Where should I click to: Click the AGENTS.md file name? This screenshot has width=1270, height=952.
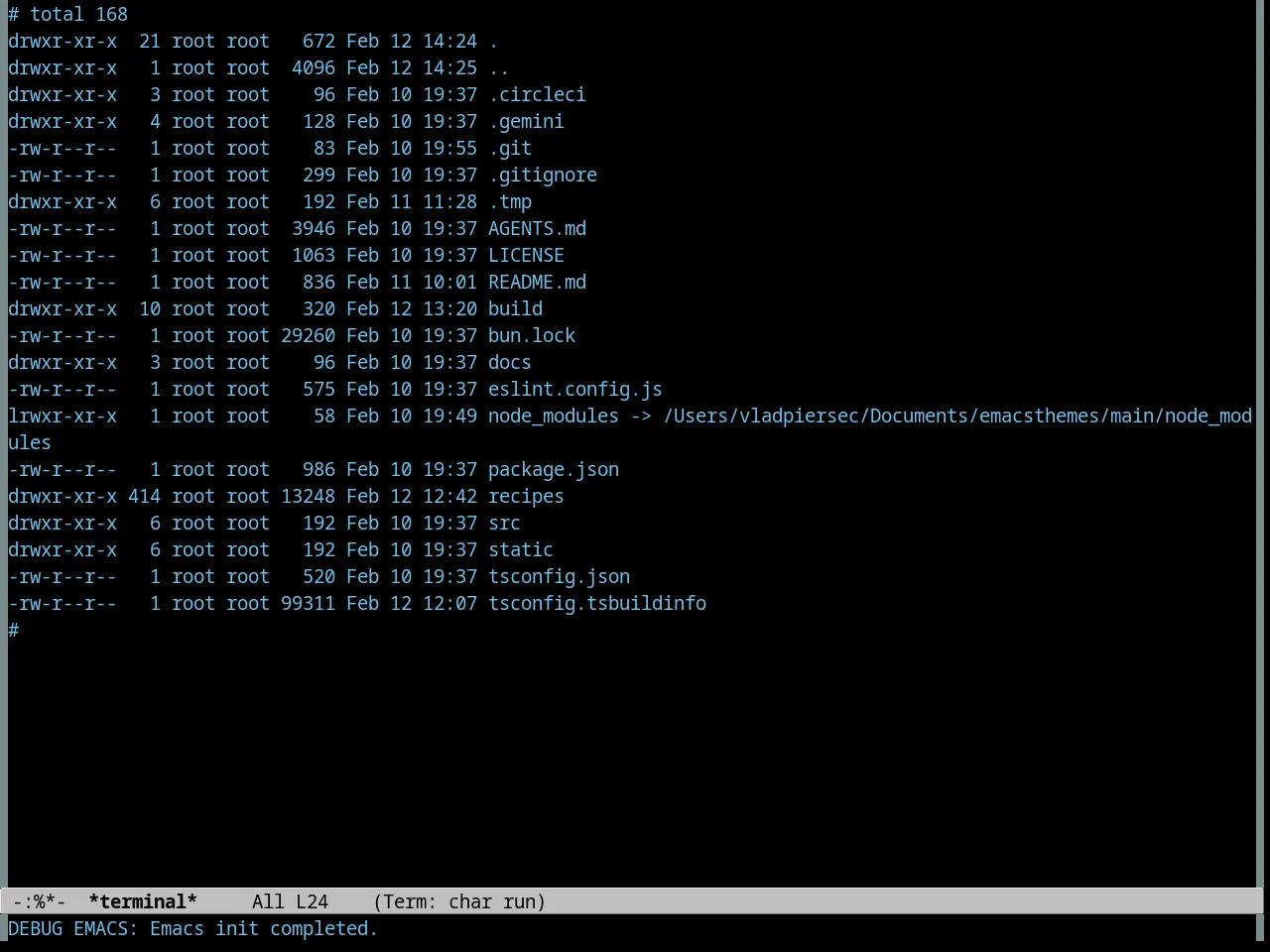(537, 228)
